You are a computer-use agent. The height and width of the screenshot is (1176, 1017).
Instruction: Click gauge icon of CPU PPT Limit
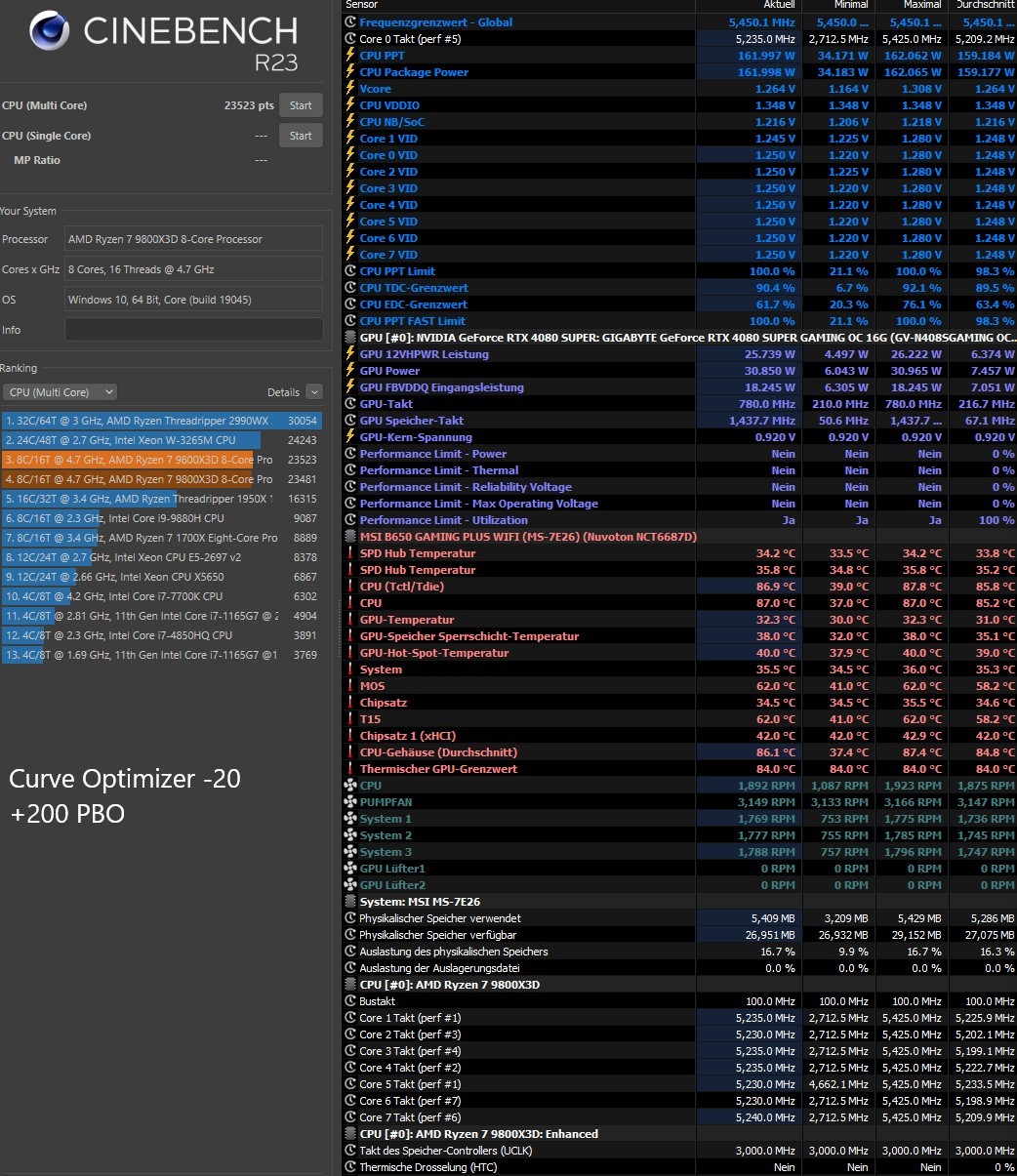coord(351,271)
